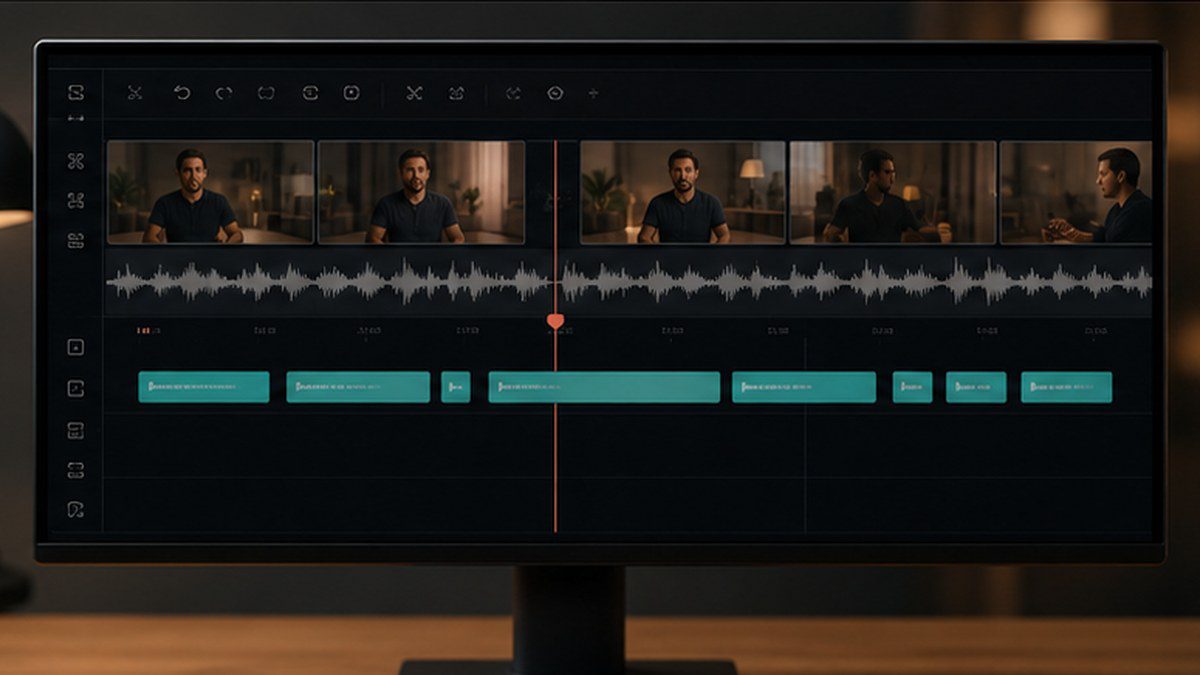Image resolution: width=1200 pixels, height=675 pixels.
Task: Select fourth video clip of man looking down
Action: coord(893,192)
